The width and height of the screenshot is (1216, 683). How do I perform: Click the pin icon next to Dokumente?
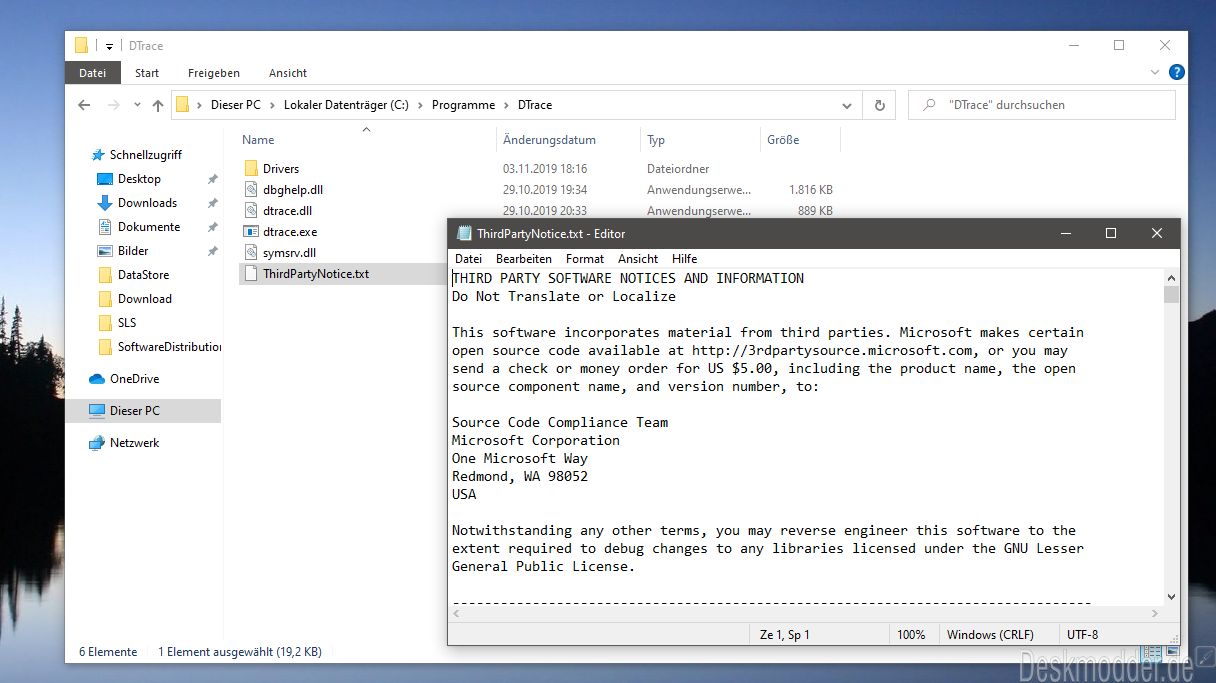(x=212, y=227)
